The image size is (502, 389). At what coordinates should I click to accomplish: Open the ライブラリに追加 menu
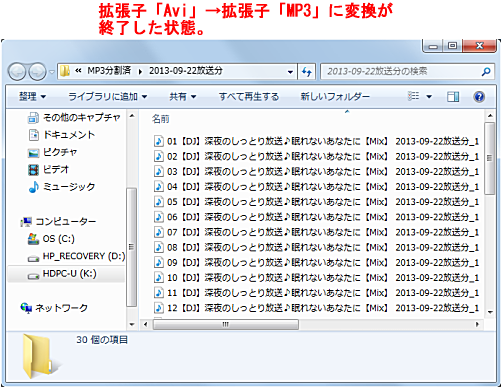108,97
